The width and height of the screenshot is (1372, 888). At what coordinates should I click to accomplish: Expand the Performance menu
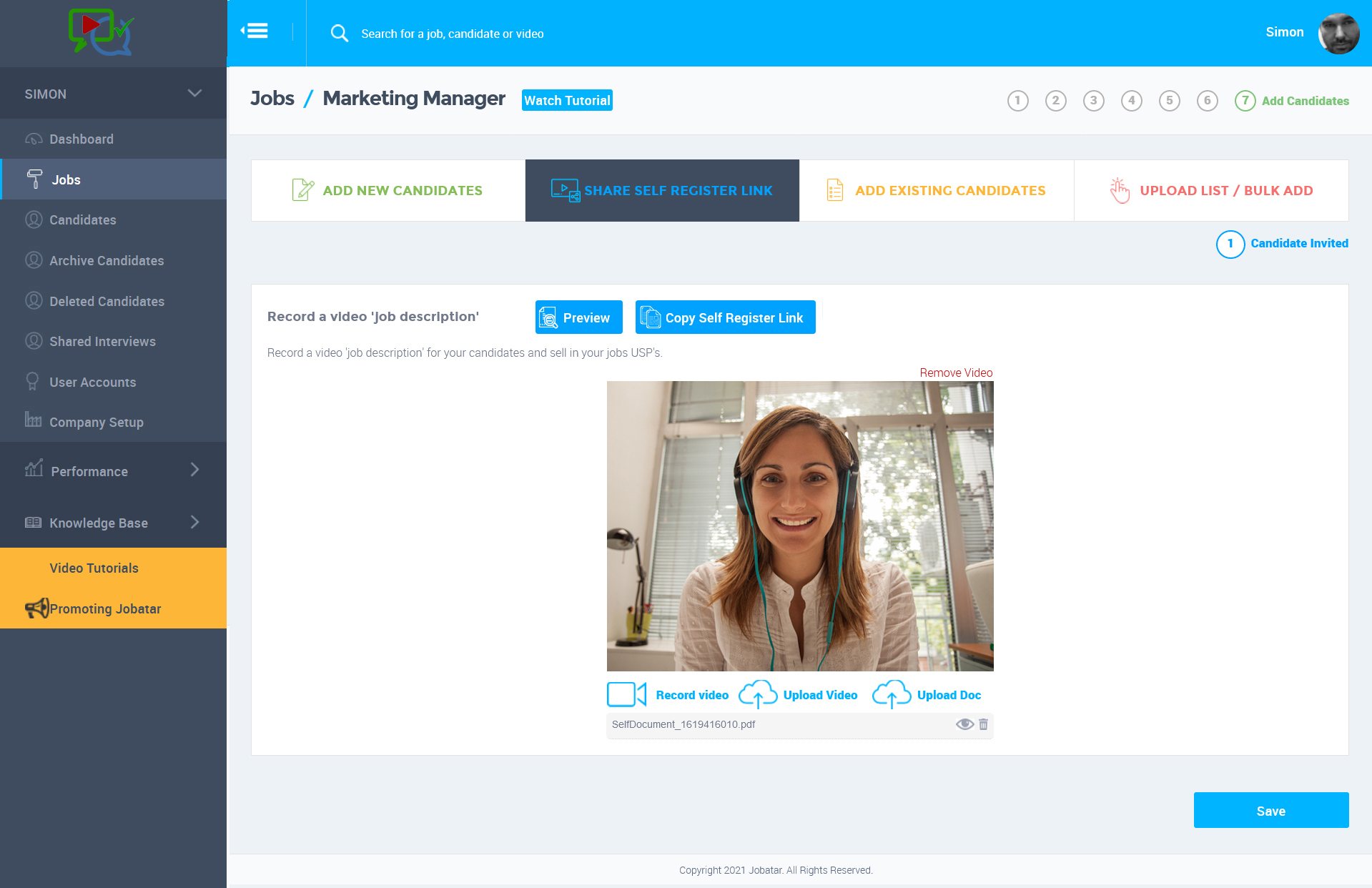[x=194, y=470]
